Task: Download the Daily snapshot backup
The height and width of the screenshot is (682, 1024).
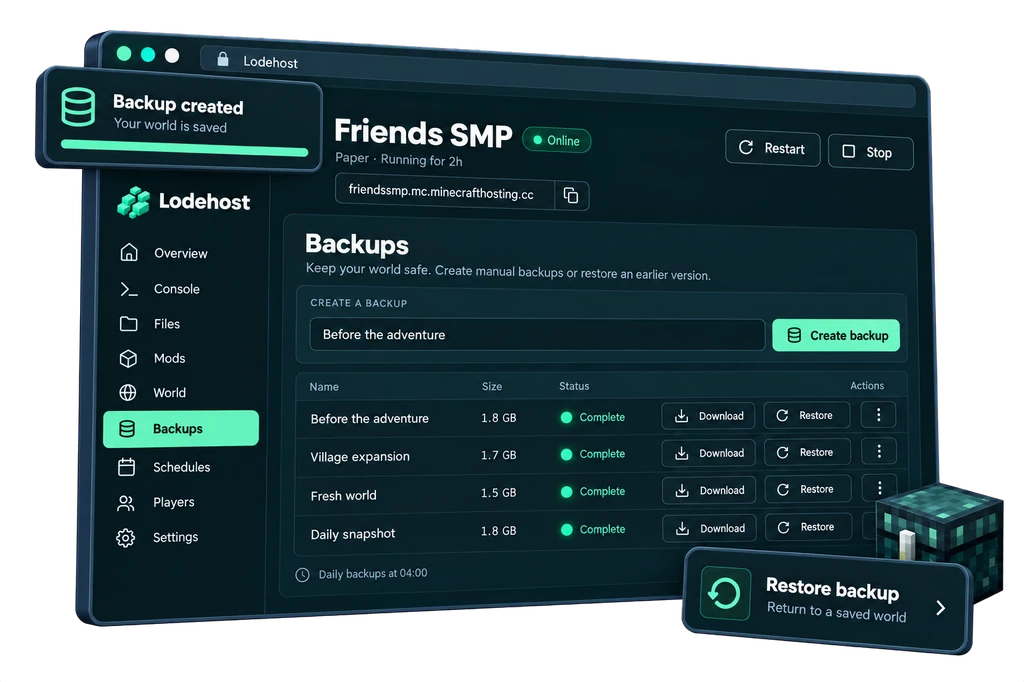Action: click(710, 528)
